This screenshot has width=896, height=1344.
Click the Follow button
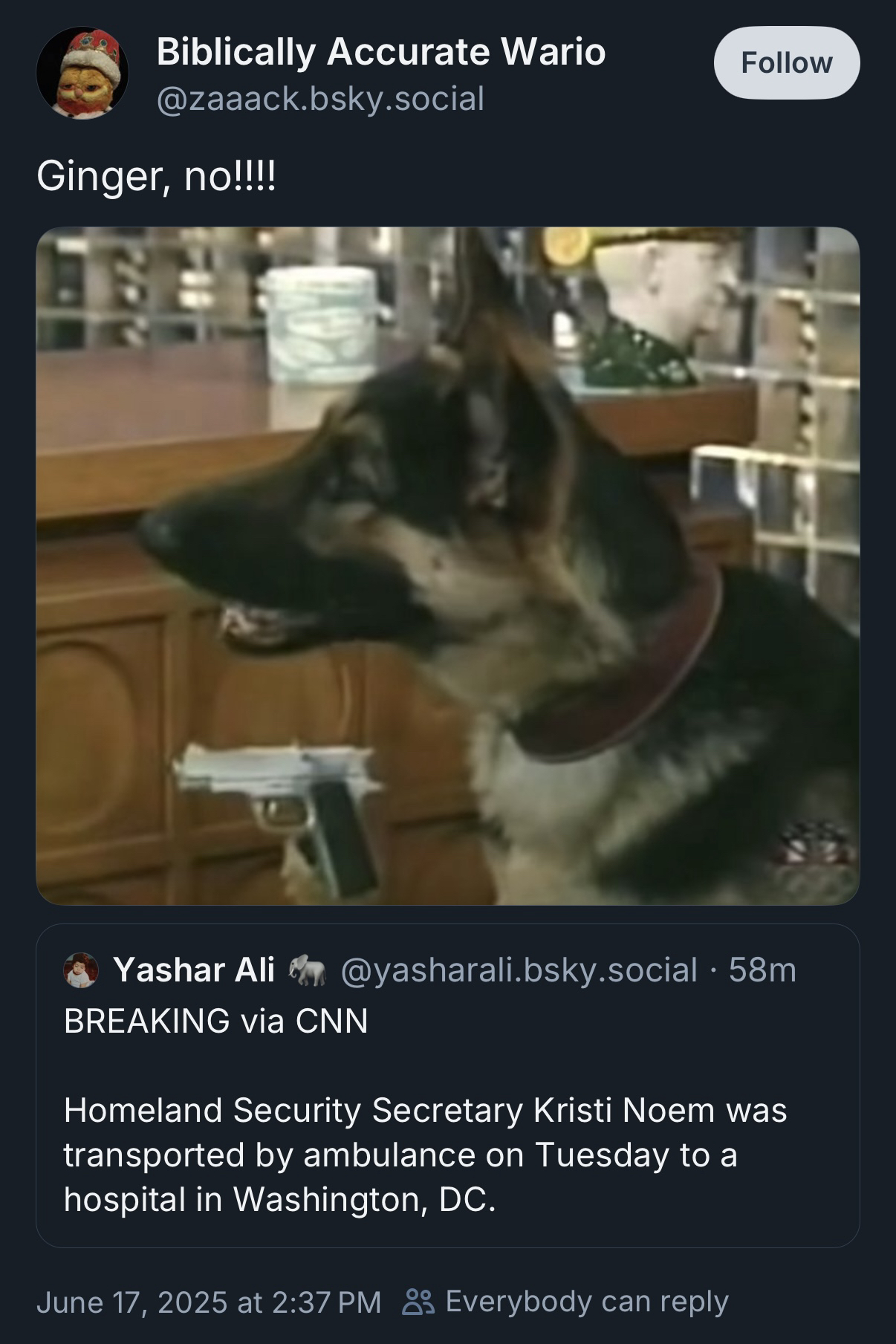(x=786, y=63)
